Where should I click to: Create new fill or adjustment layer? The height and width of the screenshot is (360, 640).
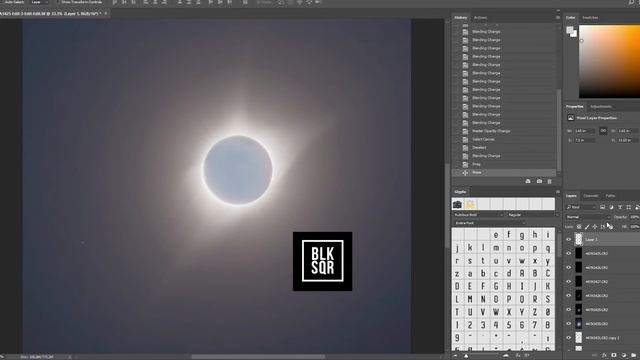(624, 356)
